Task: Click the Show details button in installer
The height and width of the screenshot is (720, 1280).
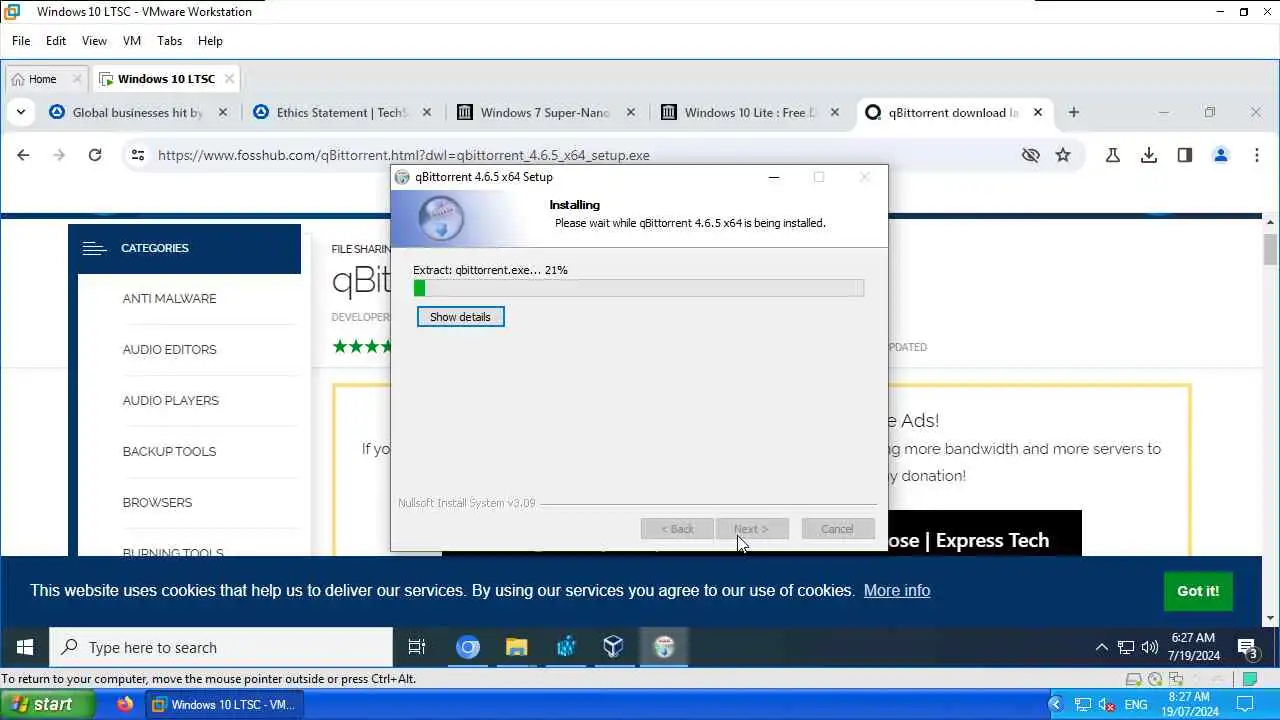Action: (x=460, y=317)
